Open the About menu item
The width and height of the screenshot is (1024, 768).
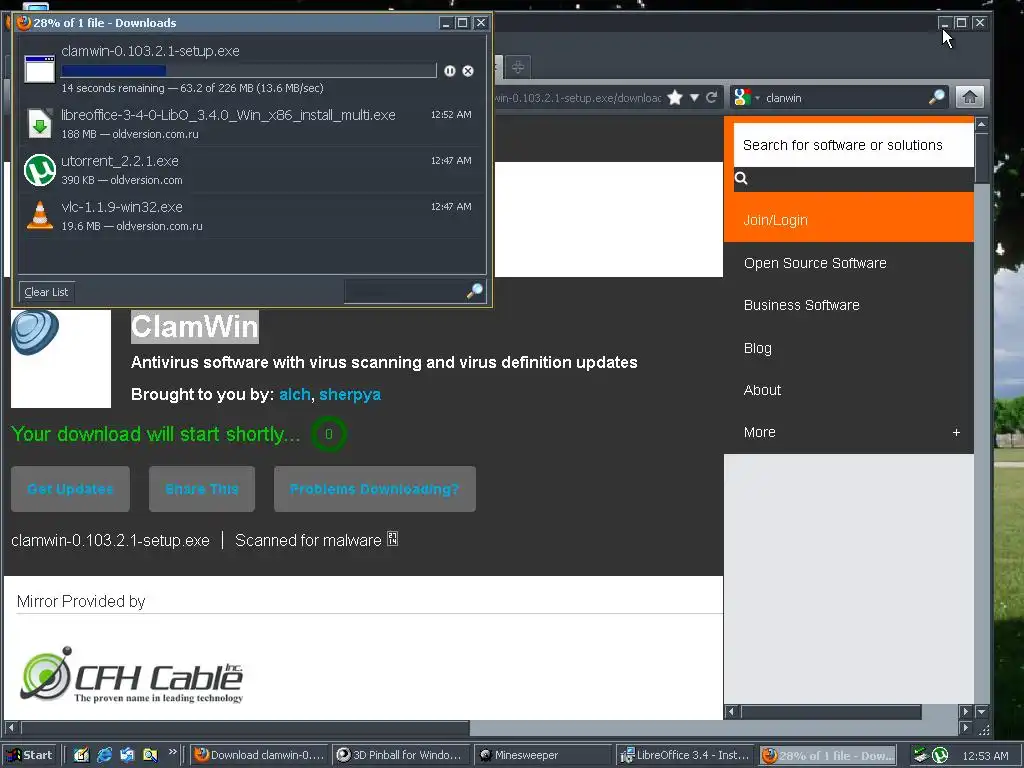[762, 390]
